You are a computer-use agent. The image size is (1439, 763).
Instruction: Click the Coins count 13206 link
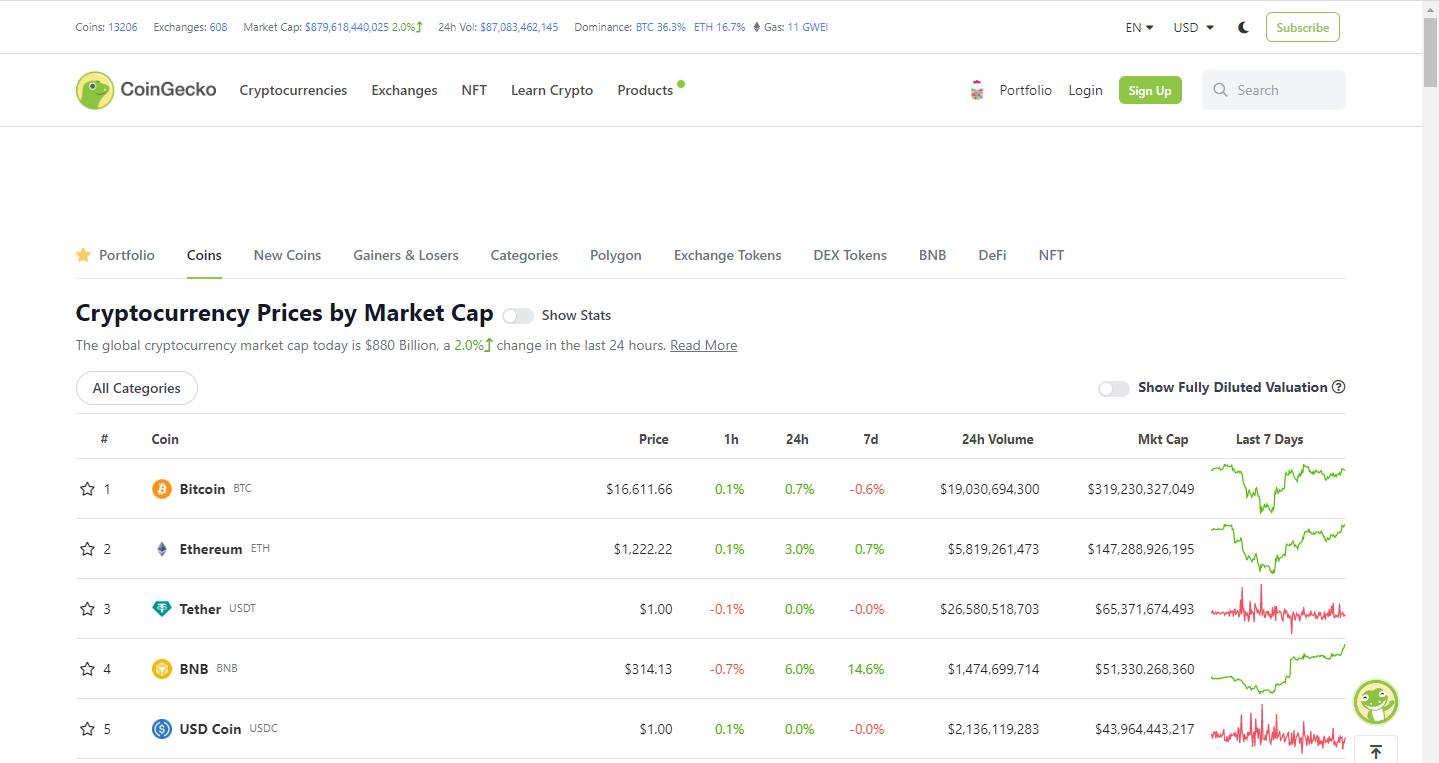(123, 27)
